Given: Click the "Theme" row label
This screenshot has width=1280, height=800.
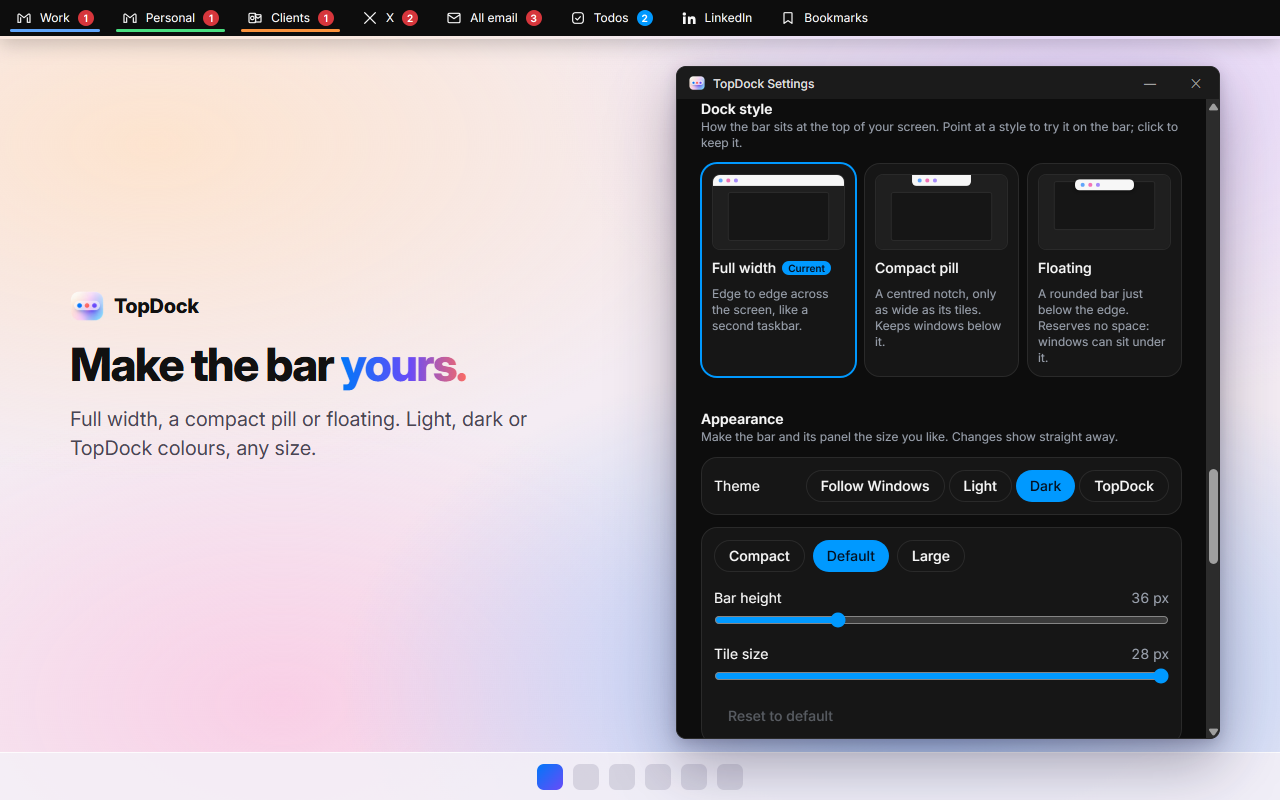Looking at the screenshot, I should pyautogui.click(x=737, y=486).
